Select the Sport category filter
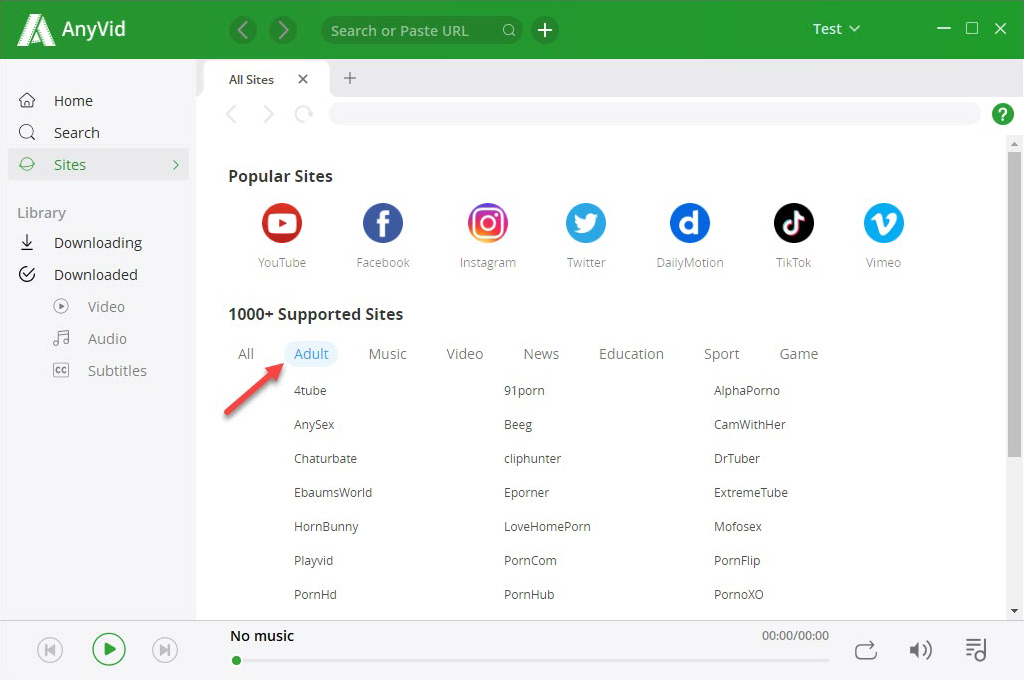This screenshot has height=680, width=1024. [x=721, y=354]
